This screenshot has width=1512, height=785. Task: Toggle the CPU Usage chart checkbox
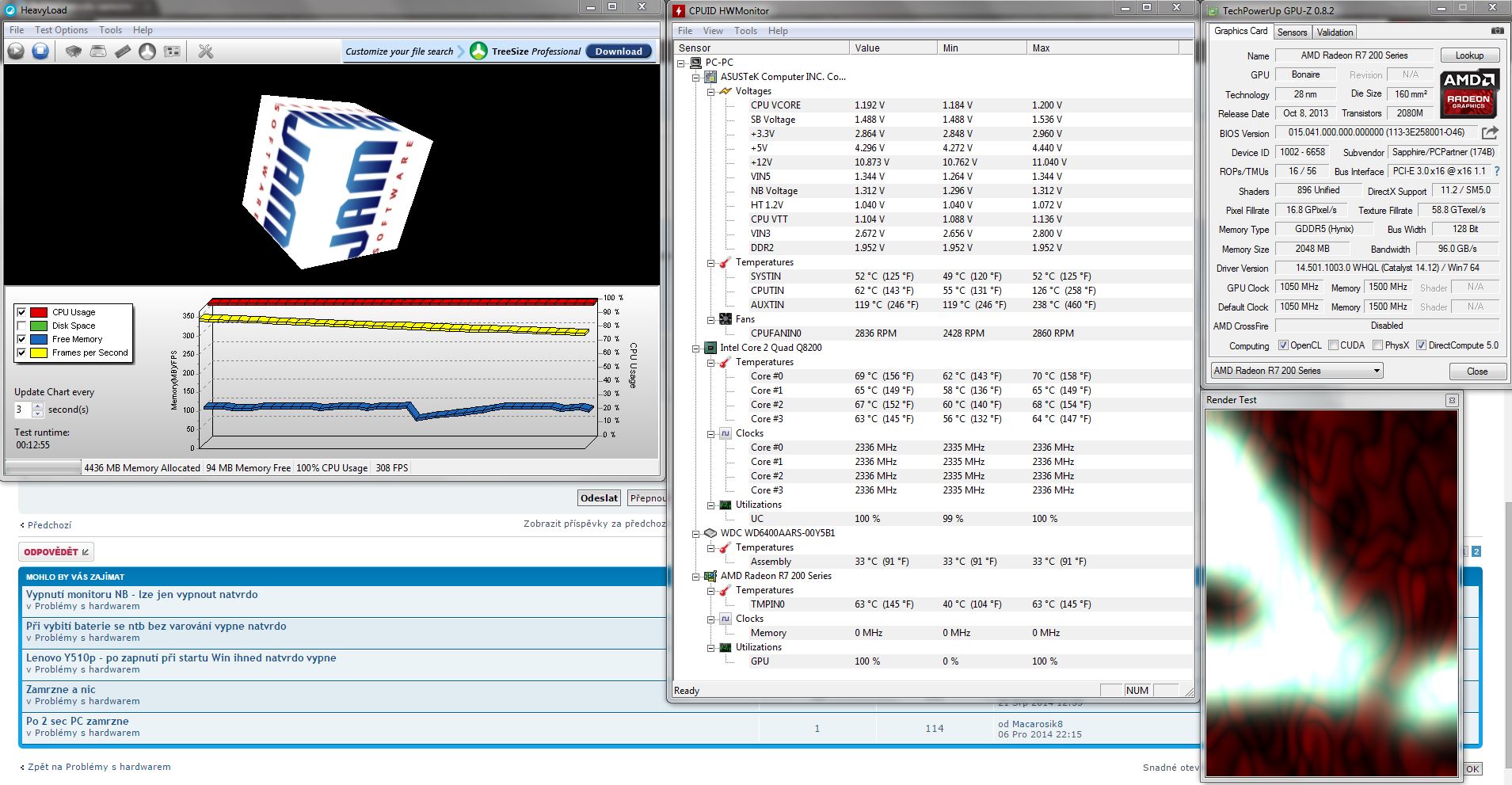click(21, 312)
